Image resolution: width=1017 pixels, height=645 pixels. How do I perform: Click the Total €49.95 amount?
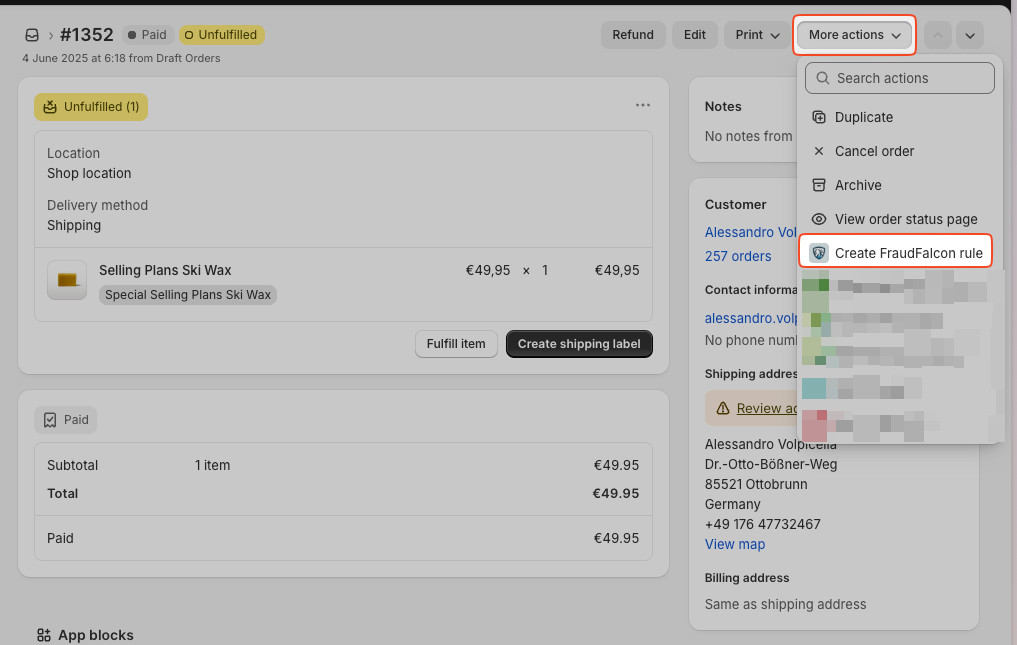[616, 494]
